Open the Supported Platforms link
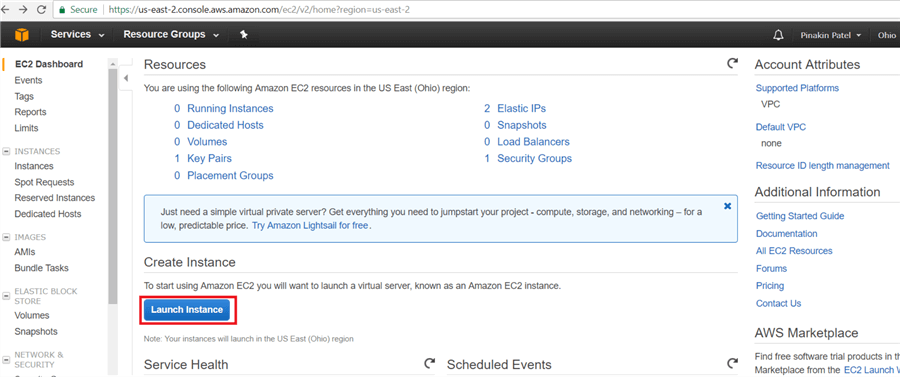 [797, 88]
